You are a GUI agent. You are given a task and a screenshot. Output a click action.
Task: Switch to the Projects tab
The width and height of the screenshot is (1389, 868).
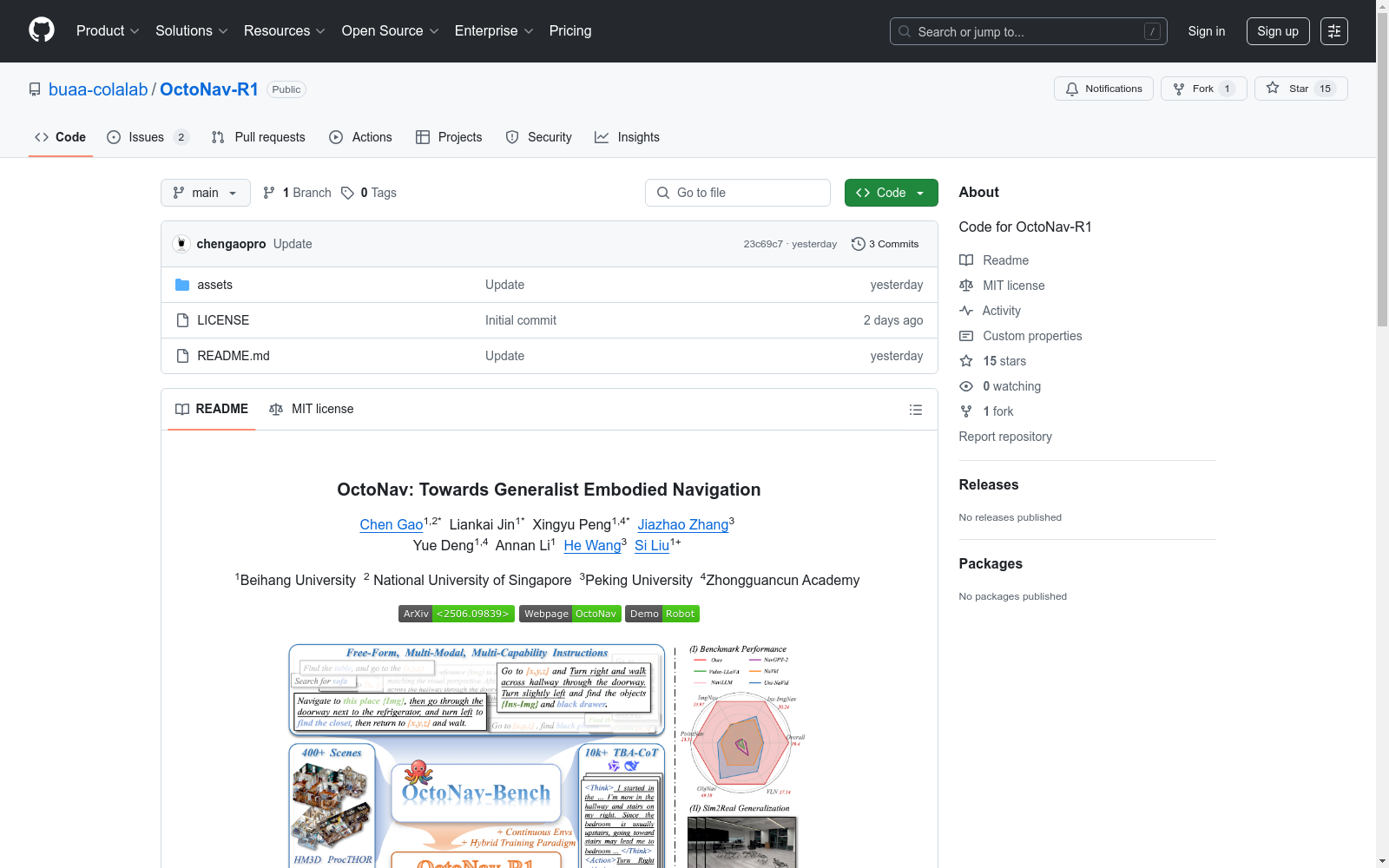click(449, 137)
